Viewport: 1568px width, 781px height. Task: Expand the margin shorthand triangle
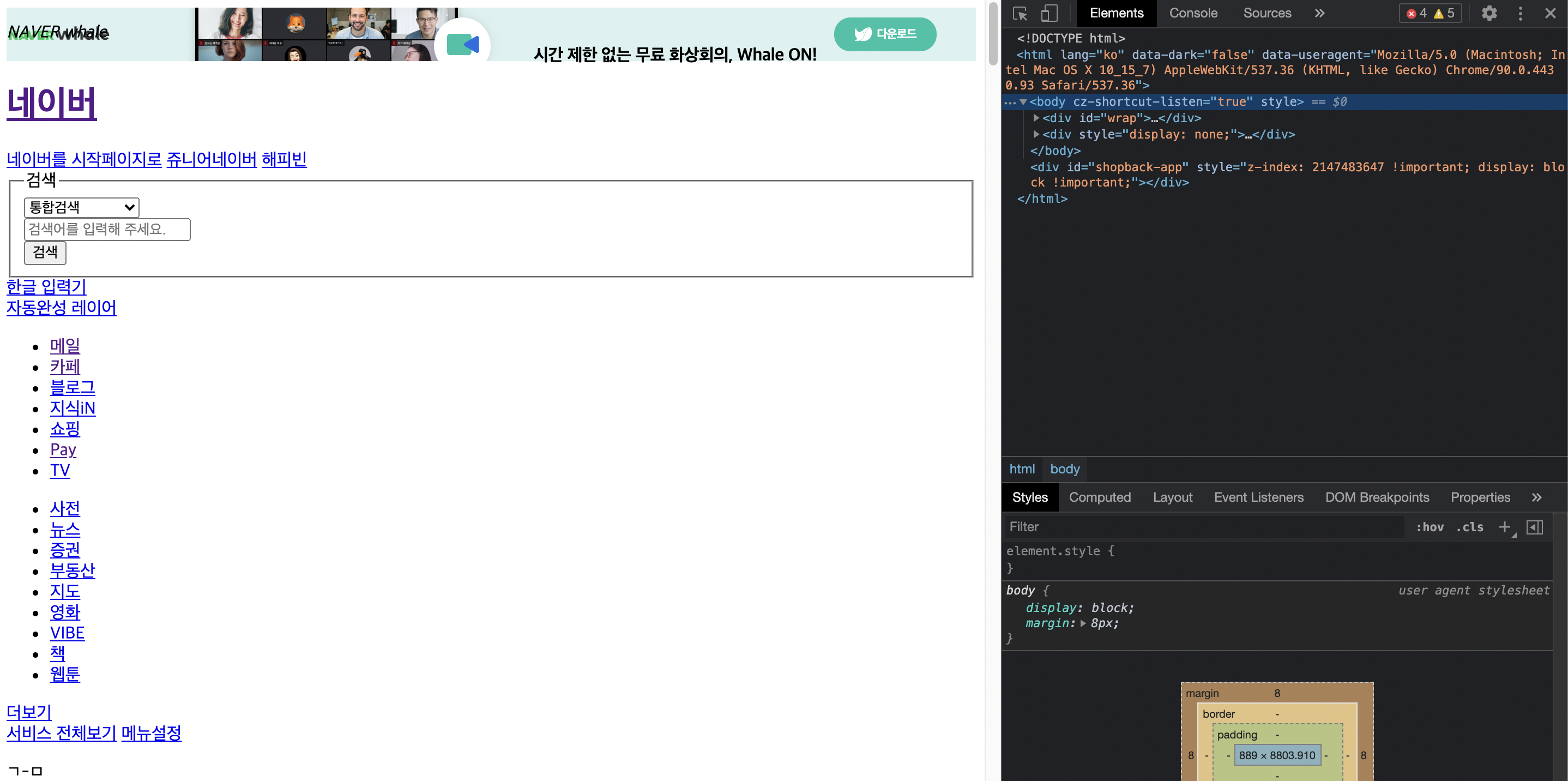1083,623
